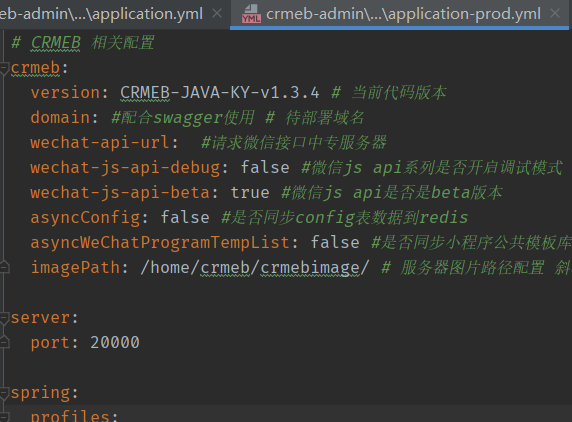
Task: Collapse the server block fold marker
Action: pos(4,318)
